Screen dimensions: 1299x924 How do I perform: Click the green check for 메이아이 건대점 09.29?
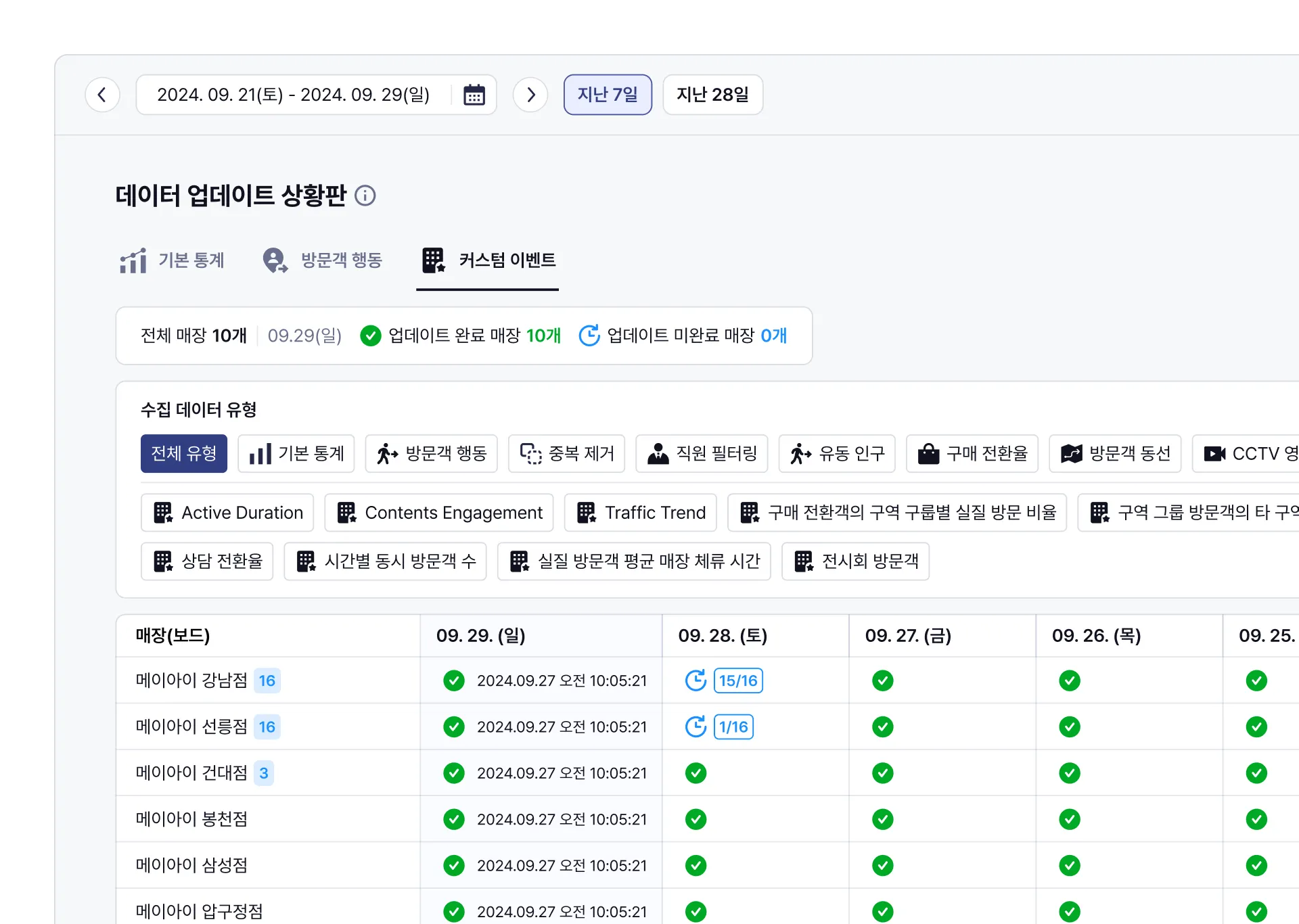454,772
